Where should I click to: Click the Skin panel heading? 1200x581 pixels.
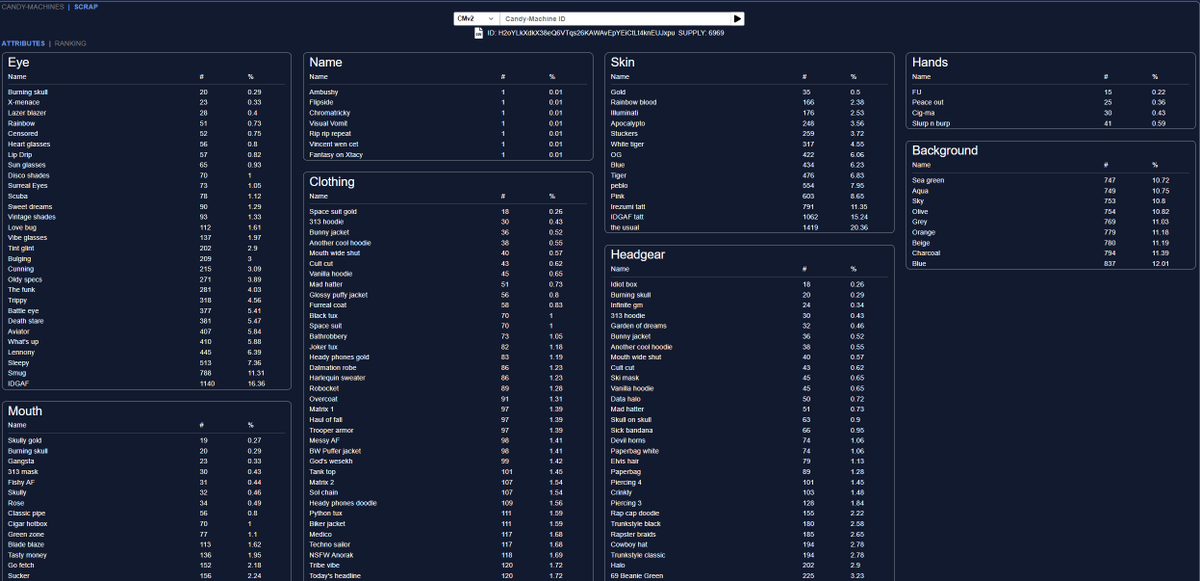pyautogui.click(x=622, y=62)
